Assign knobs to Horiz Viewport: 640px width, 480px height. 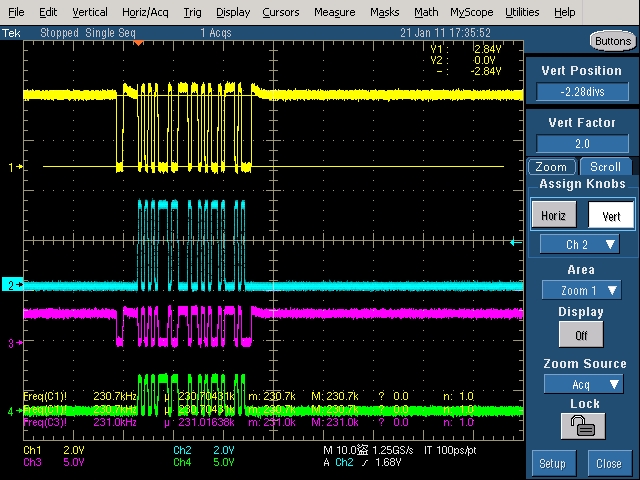pos(553,215)
